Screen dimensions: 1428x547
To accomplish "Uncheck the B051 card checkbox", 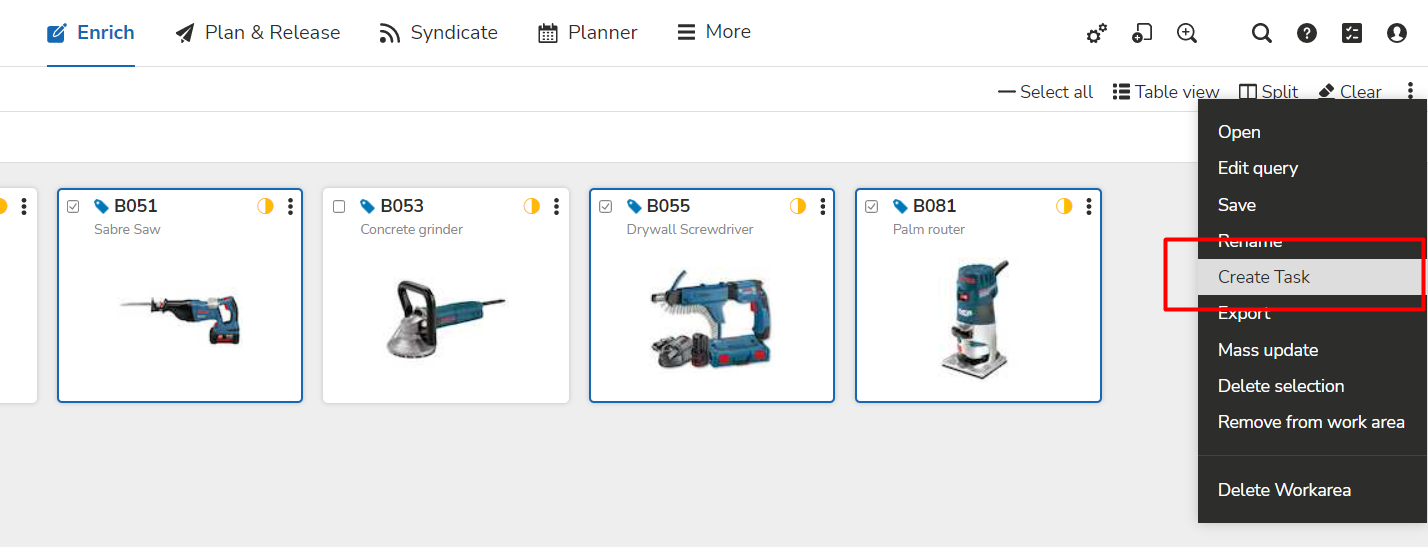I will coord(73,206).
